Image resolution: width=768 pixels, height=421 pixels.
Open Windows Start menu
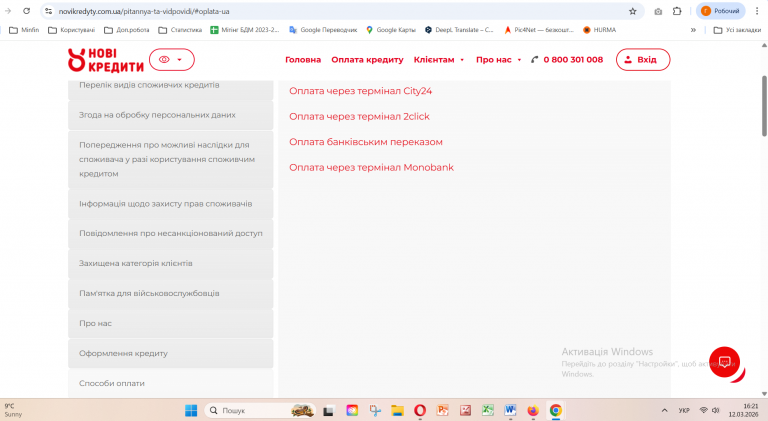[x=191, y=410]
